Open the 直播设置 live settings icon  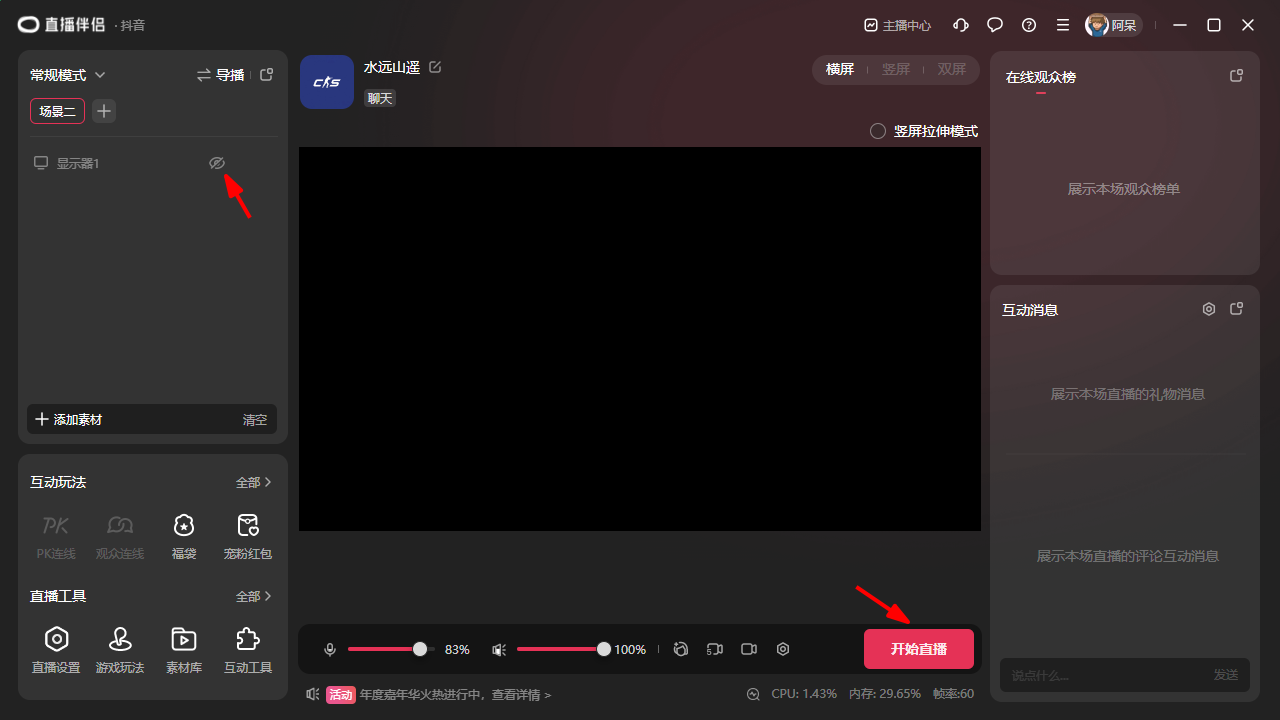tap(56, 639)
